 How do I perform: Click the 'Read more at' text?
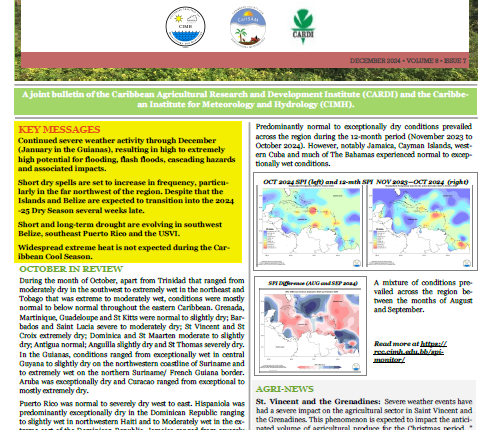(x=396, y=344)
